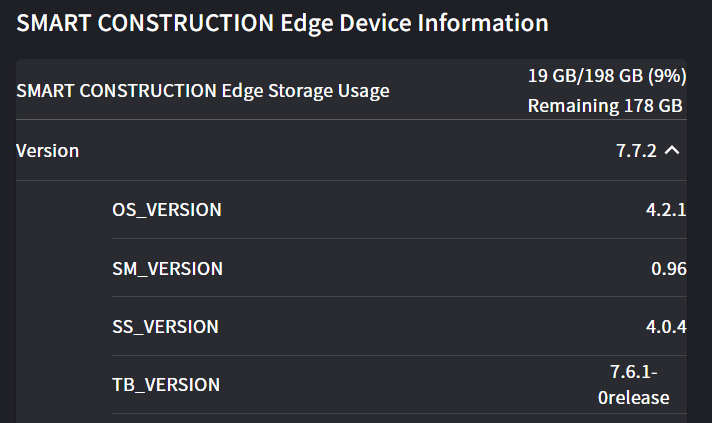Select the OS_VERSION label
The image size is (712, 423).
point(167,210)
